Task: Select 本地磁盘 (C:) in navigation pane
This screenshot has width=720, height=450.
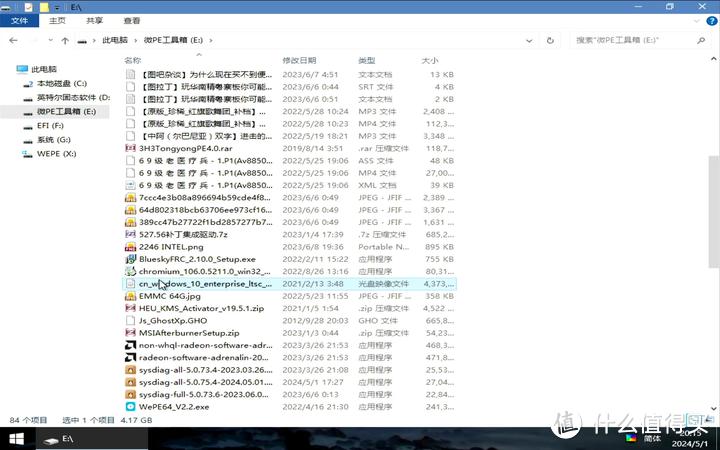Action: [62, 83]
